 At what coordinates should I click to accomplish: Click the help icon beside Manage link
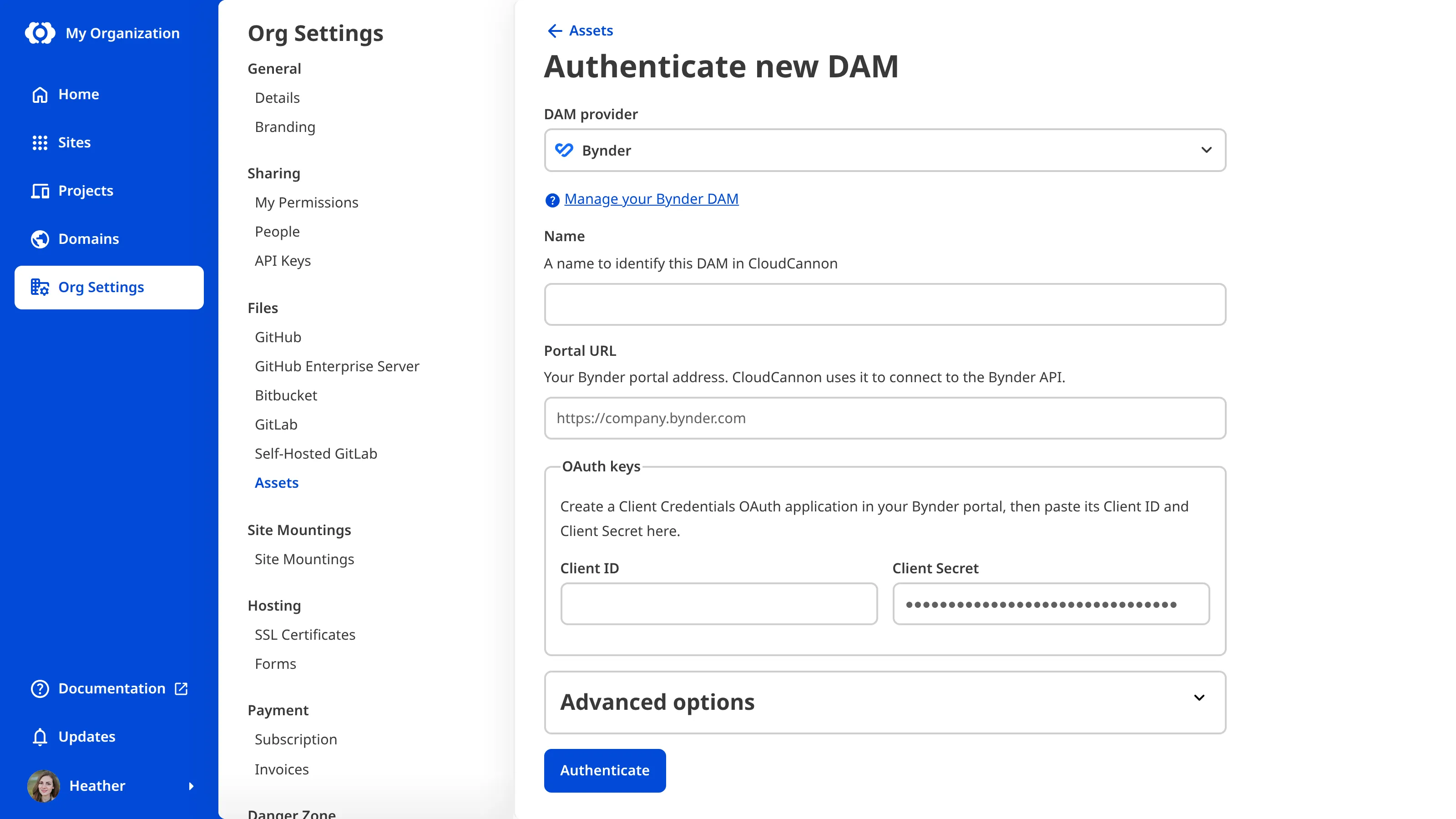[551, 200]
